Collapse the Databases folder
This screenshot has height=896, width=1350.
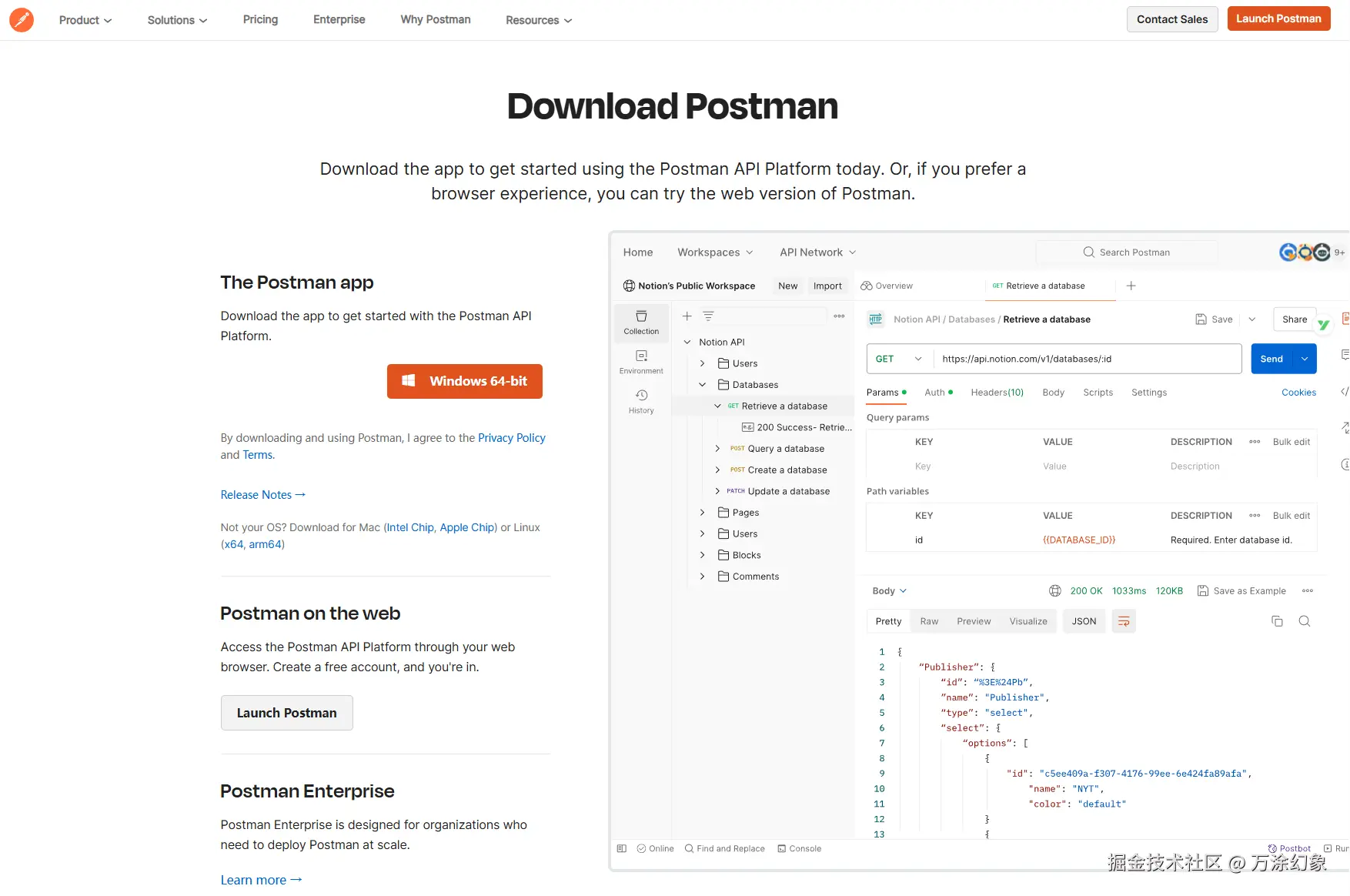pos(702,385)
